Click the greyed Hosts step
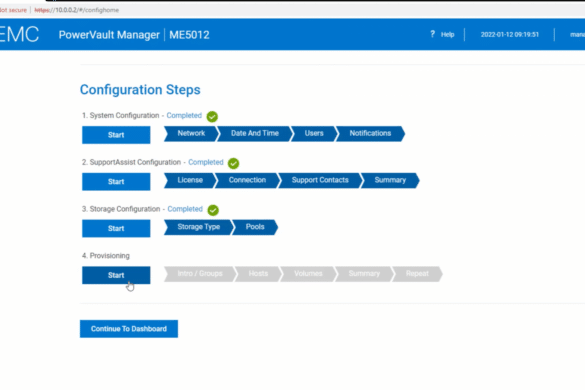Viewport: 585px width, 390px height. click(258, 274)
